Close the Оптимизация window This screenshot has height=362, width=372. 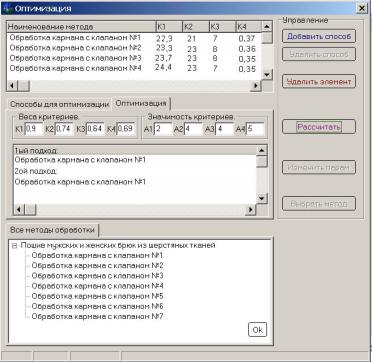click(362, 8)
